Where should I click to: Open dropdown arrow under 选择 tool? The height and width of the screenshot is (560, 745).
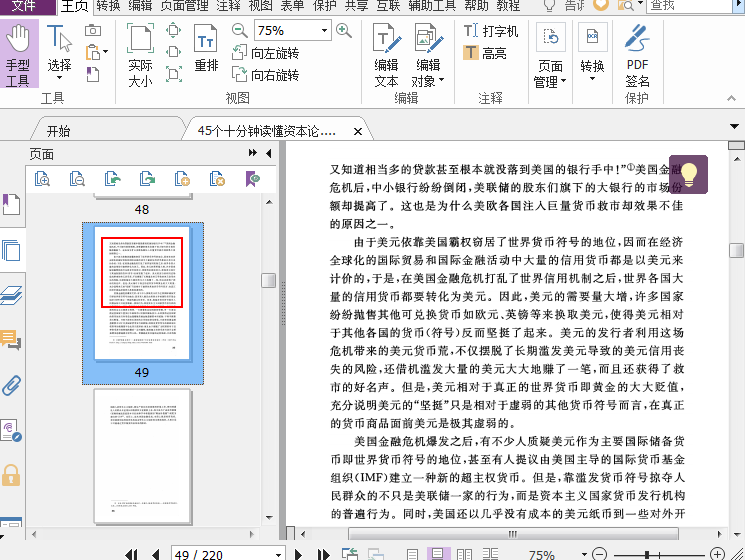[59, 77]
